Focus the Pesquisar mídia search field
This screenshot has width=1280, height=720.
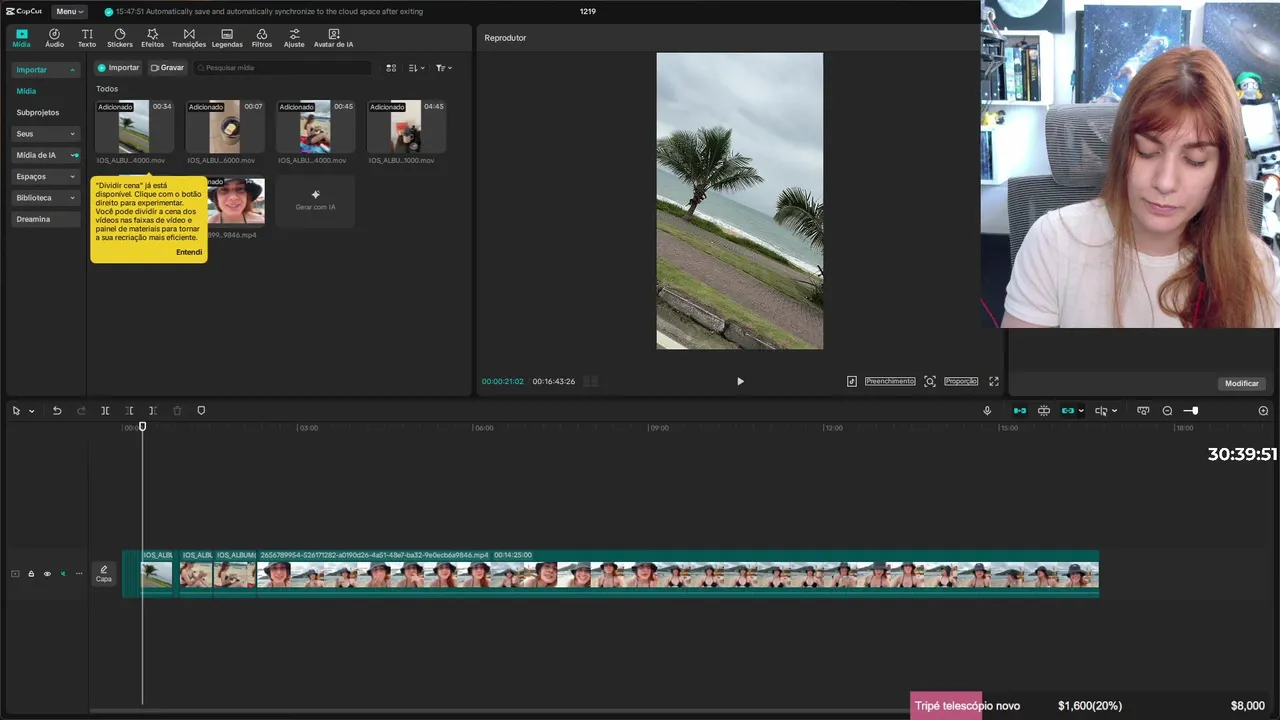tap(283, 68)
